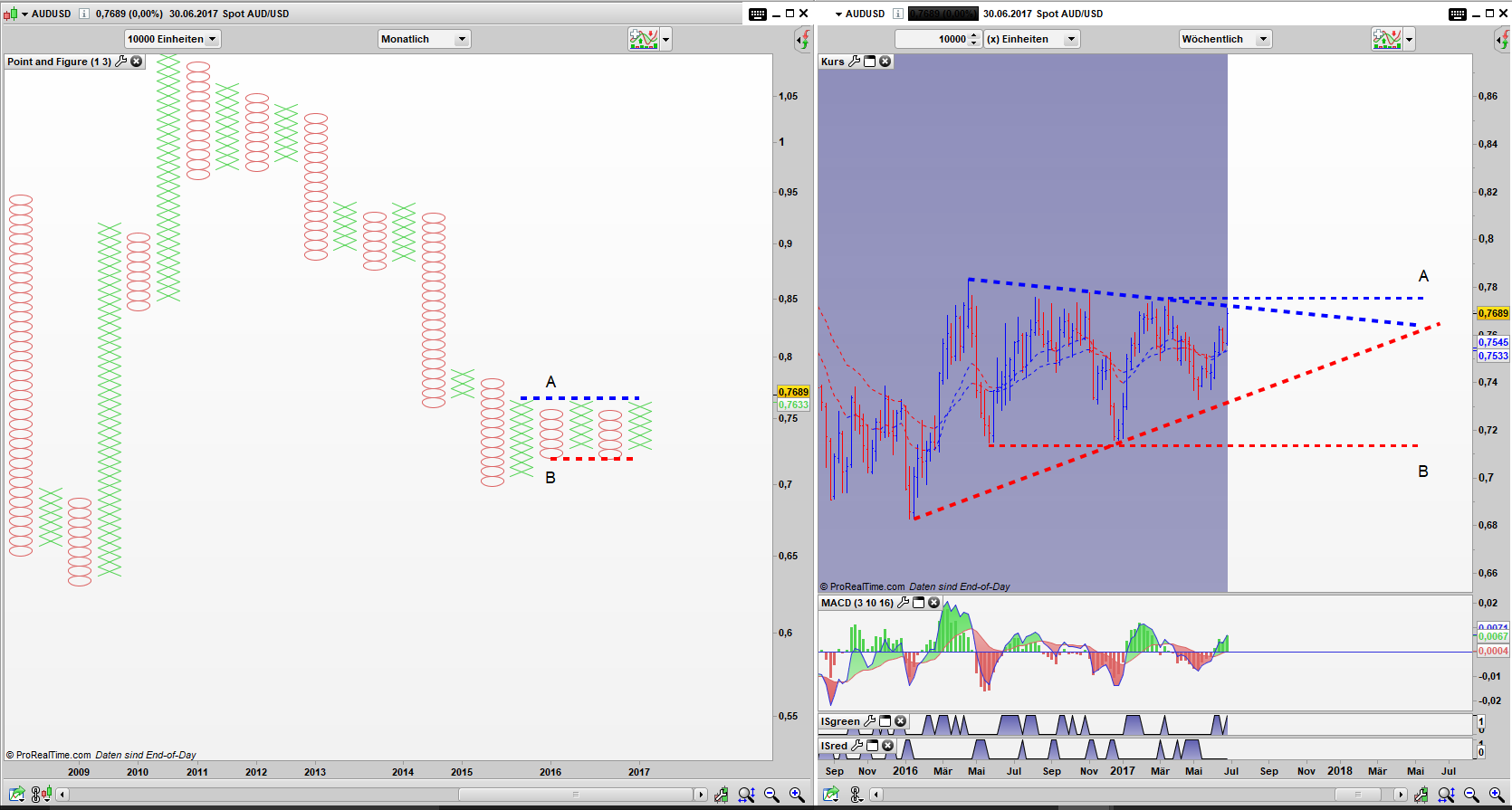Maximize the ISgreen panel
The width and height of the screenshot is (1512, 810).
tap(885, 721)
